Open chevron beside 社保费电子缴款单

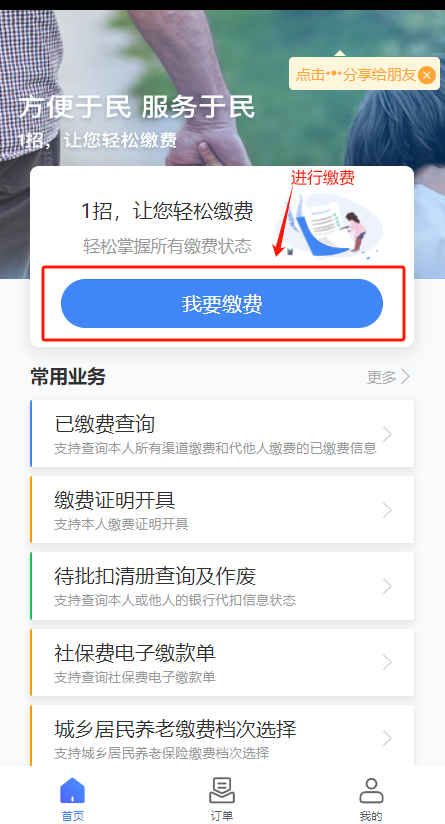coord(387,662)
